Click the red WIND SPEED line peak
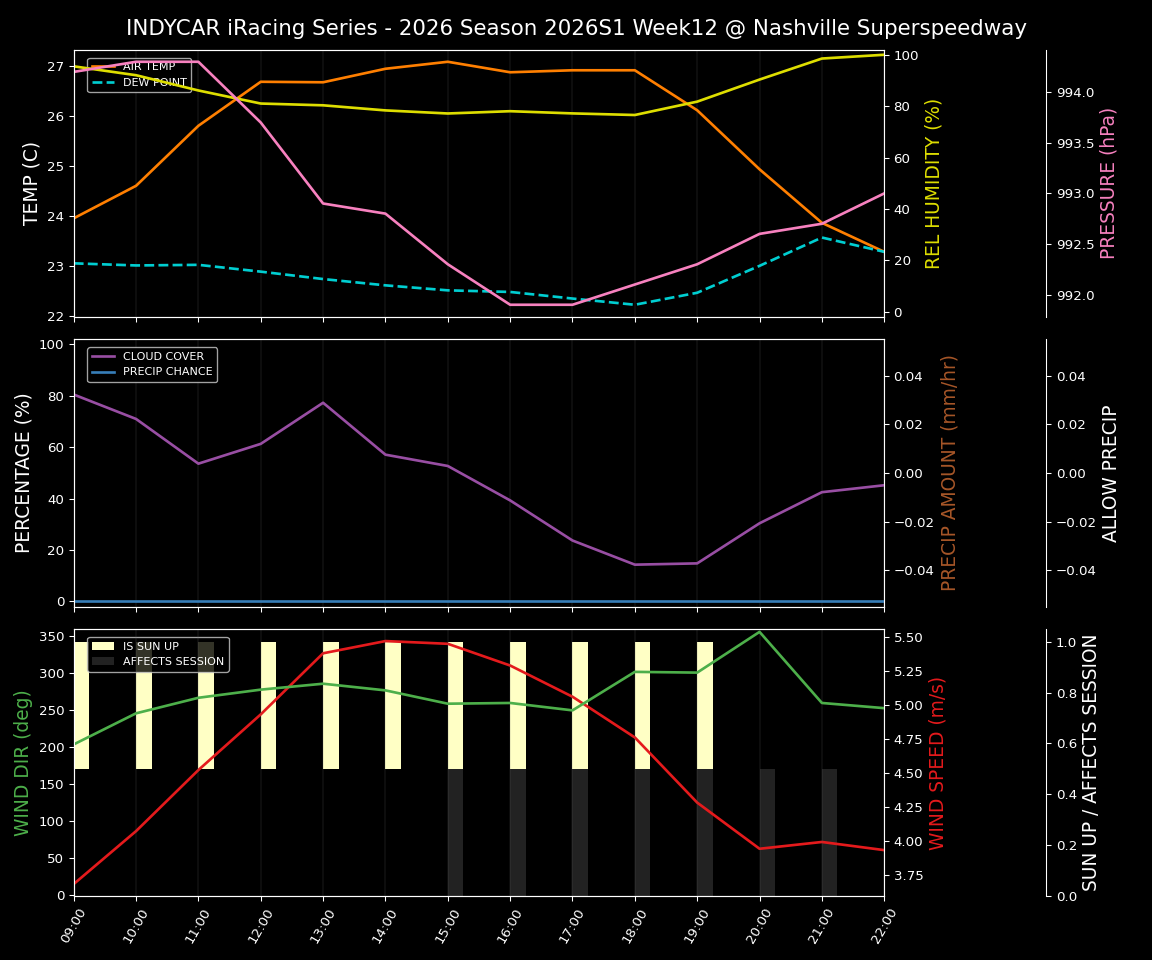Viewport: 1152px width, 960px height. [386, 641]
